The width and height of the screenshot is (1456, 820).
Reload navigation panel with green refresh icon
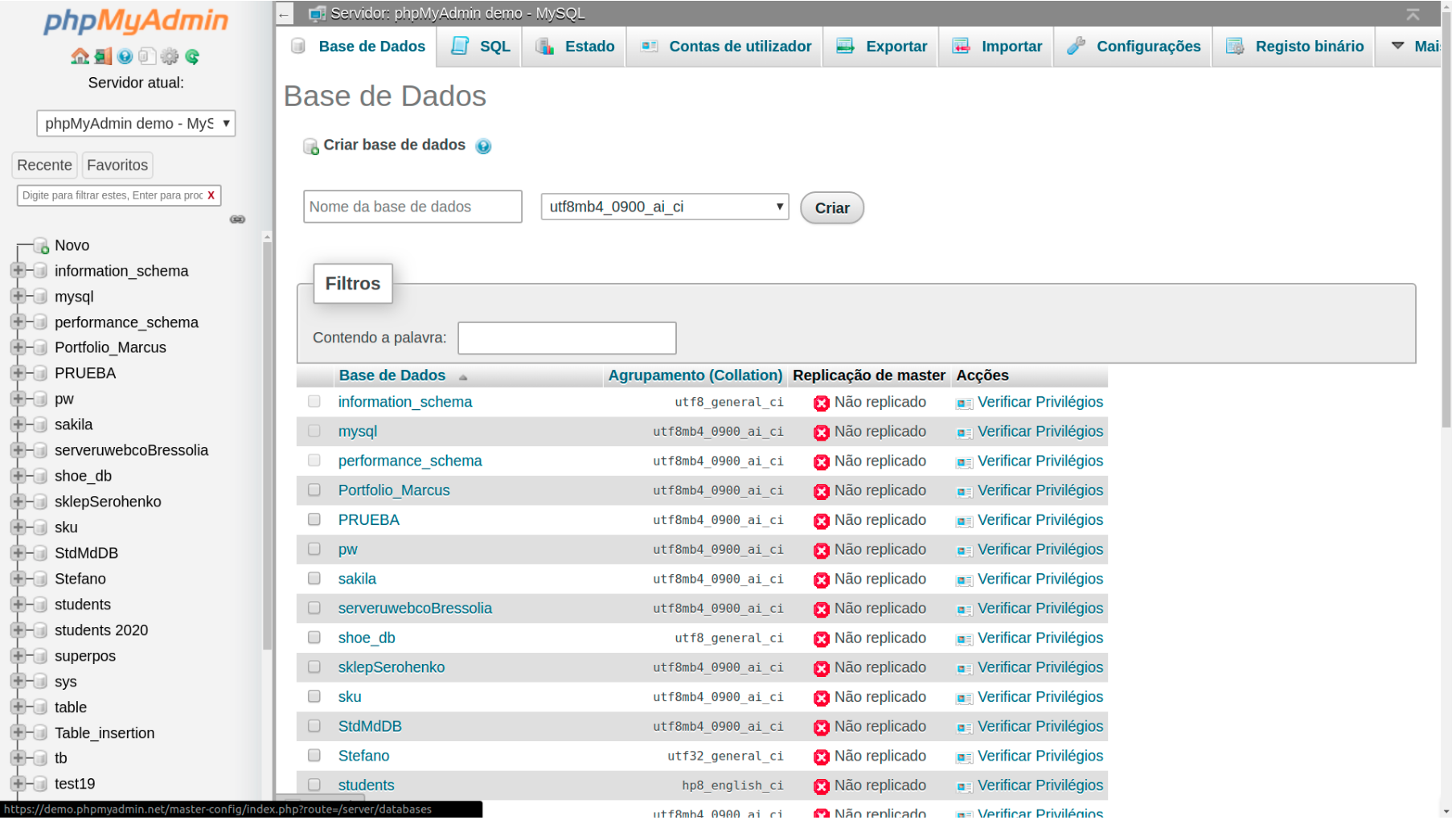coord(192,56)
